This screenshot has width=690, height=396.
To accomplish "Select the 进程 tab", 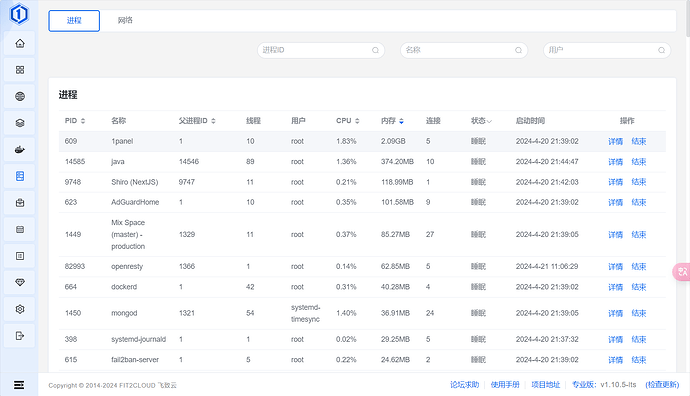I will (x=74, y=21).
